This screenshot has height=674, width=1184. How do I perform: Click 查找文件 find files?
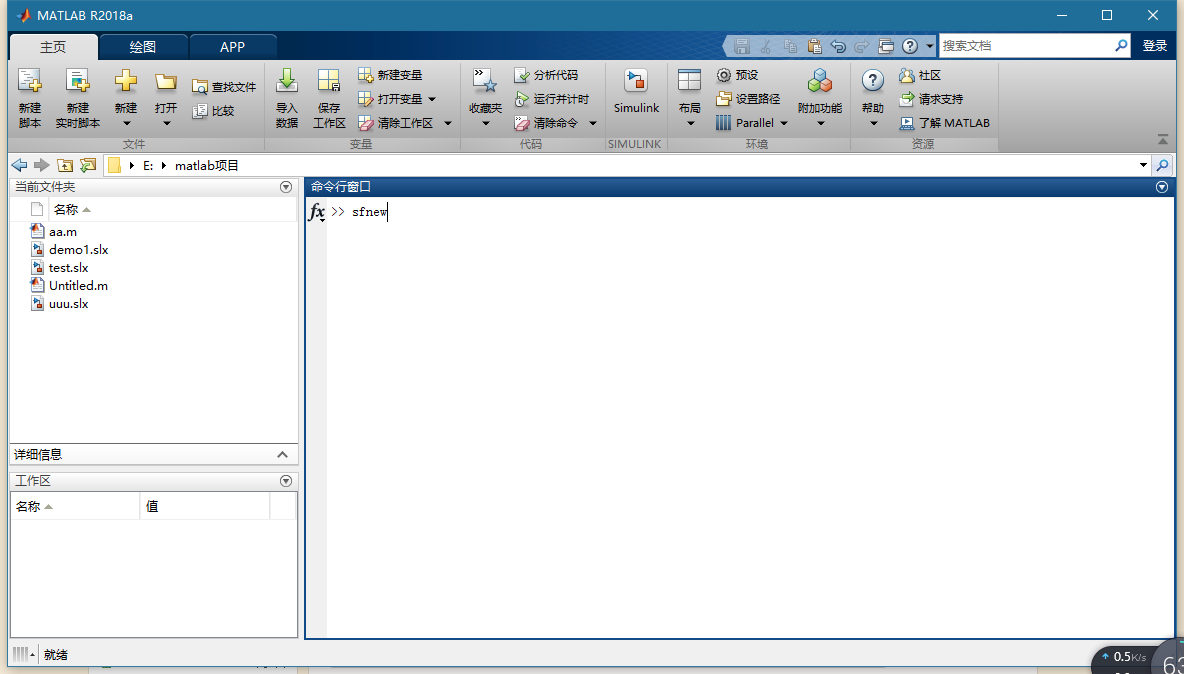click(224, 87)
